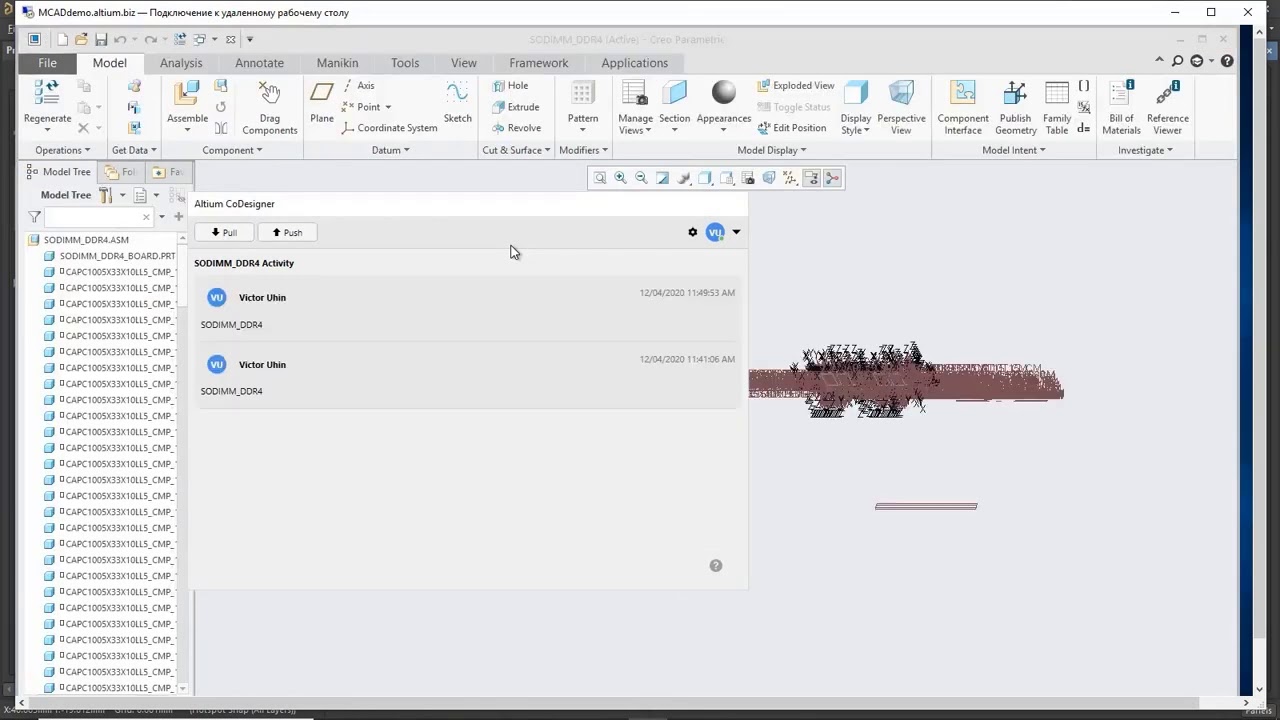Expand the Datum group

click(390, 150)
